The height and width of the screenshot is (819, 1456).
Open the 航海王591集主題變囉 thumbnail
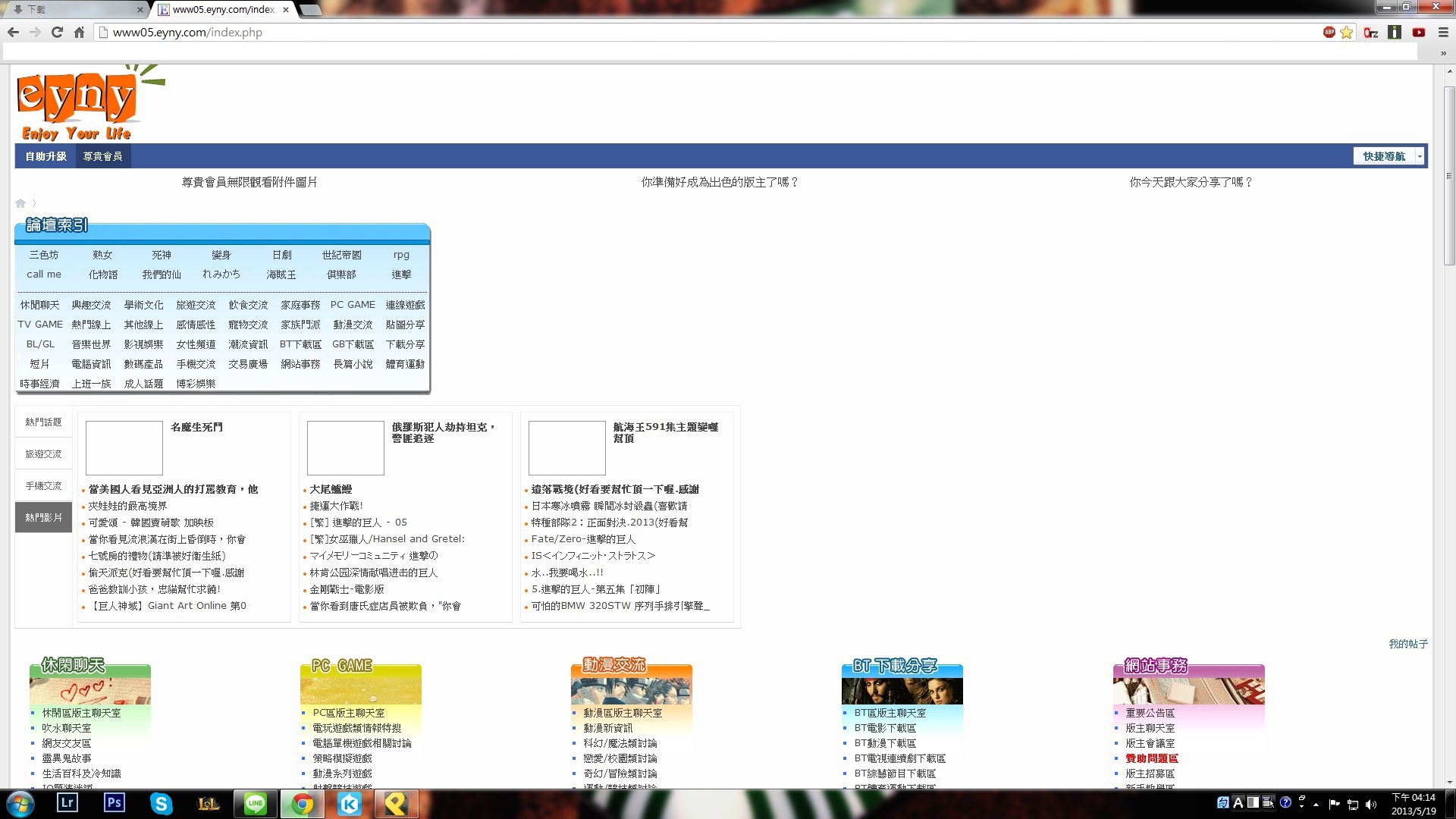click(567, 448)
